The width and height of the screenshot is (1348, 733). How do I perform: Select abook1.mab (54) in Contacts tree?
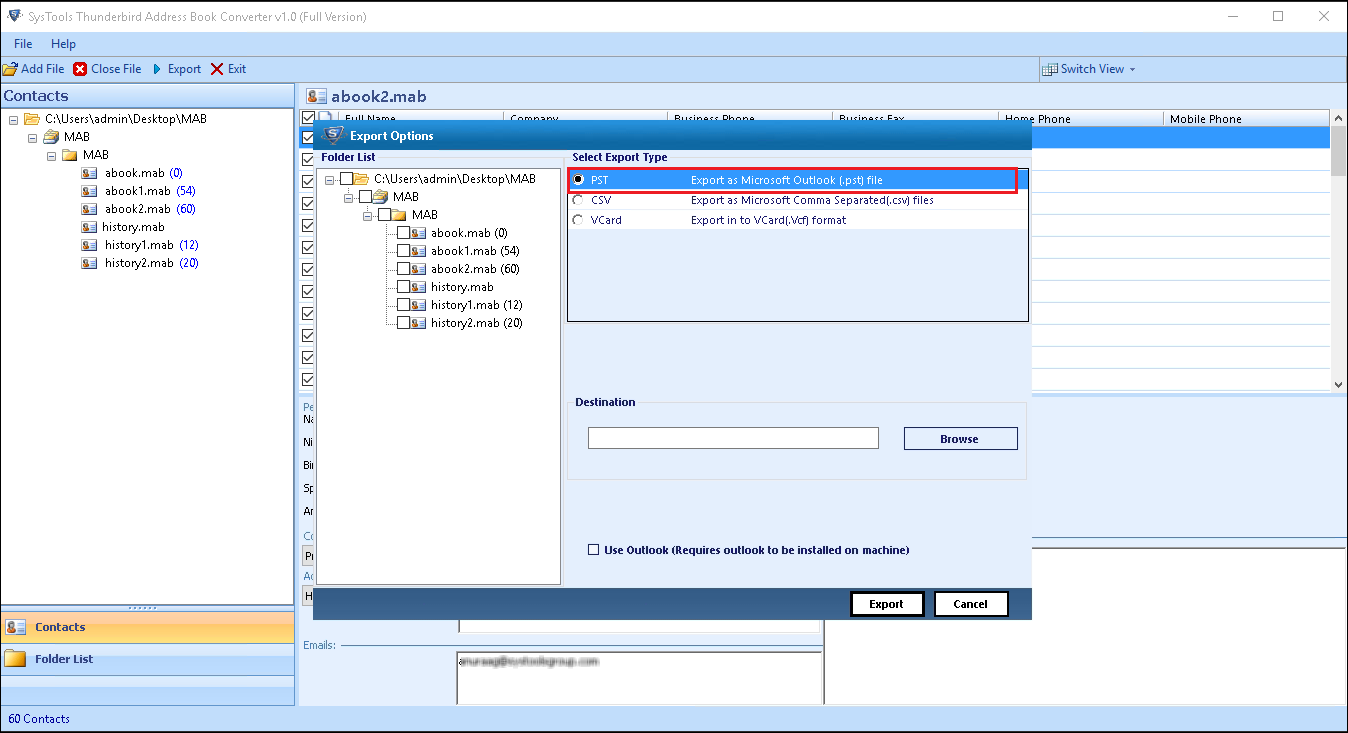(x=149, y=191)
